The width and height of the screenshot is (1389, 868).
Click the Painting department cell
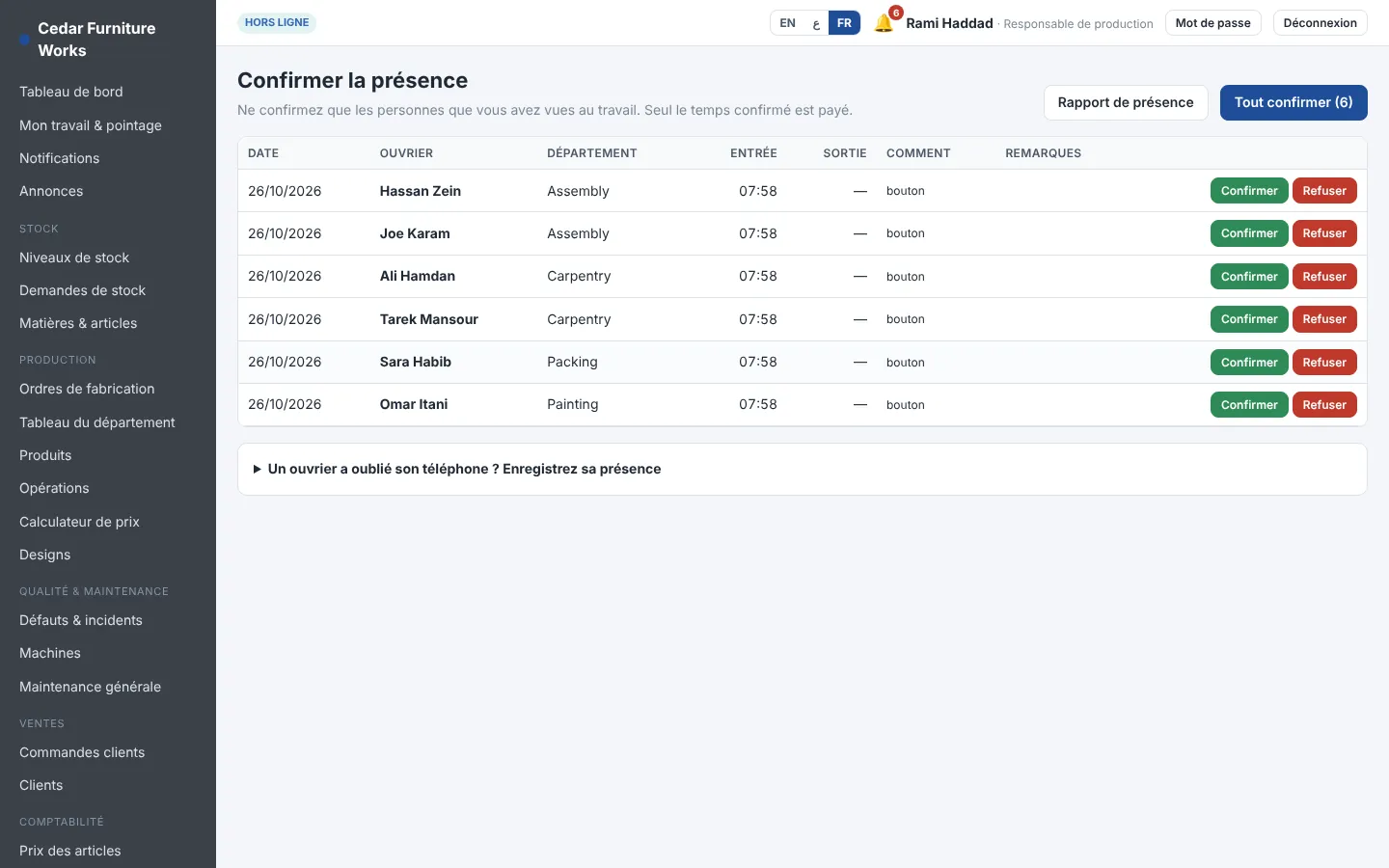(573, 404)
